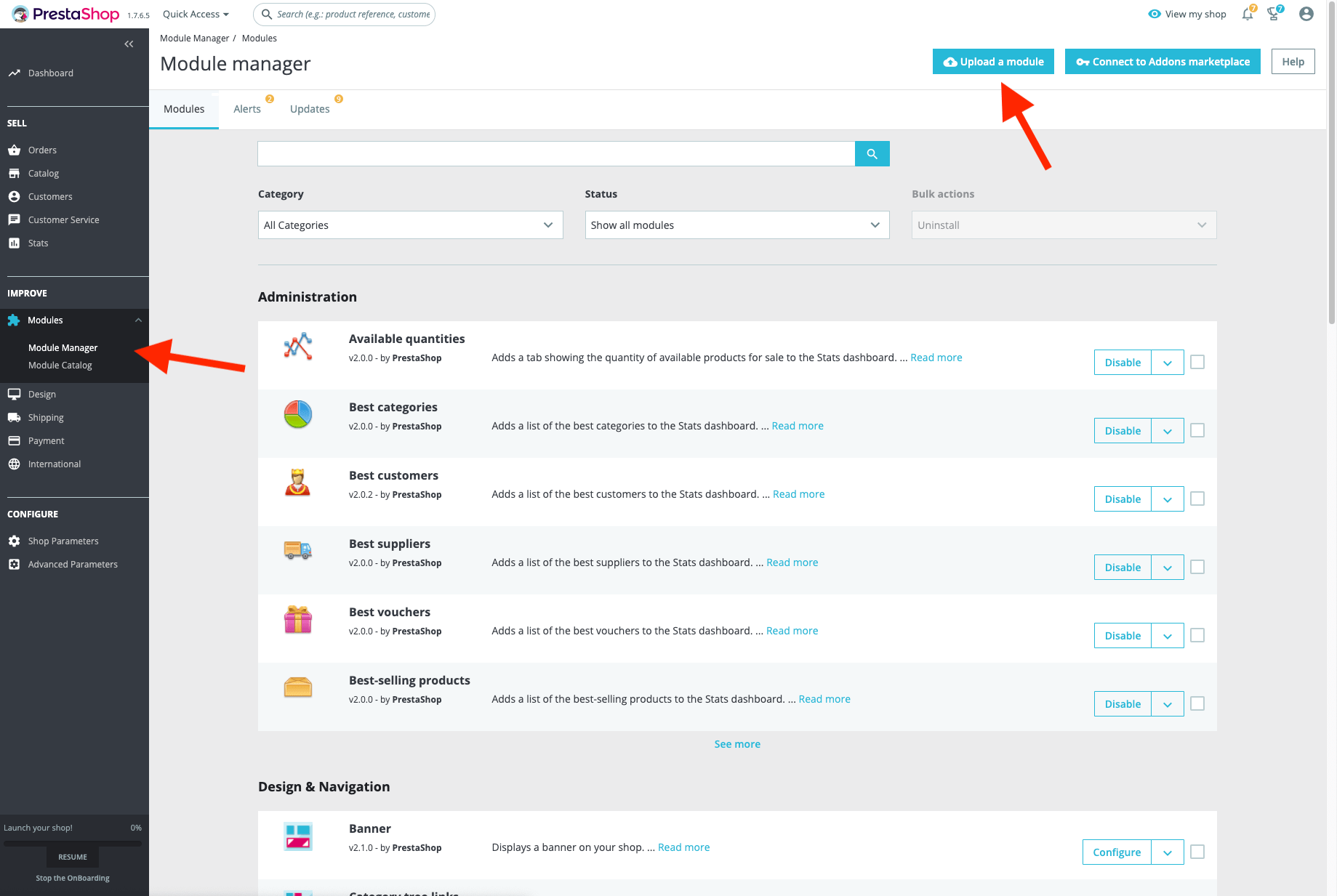Click the Stats chart icon
The height and width of the screenshot is (896, 1337).
pos(14,243)
